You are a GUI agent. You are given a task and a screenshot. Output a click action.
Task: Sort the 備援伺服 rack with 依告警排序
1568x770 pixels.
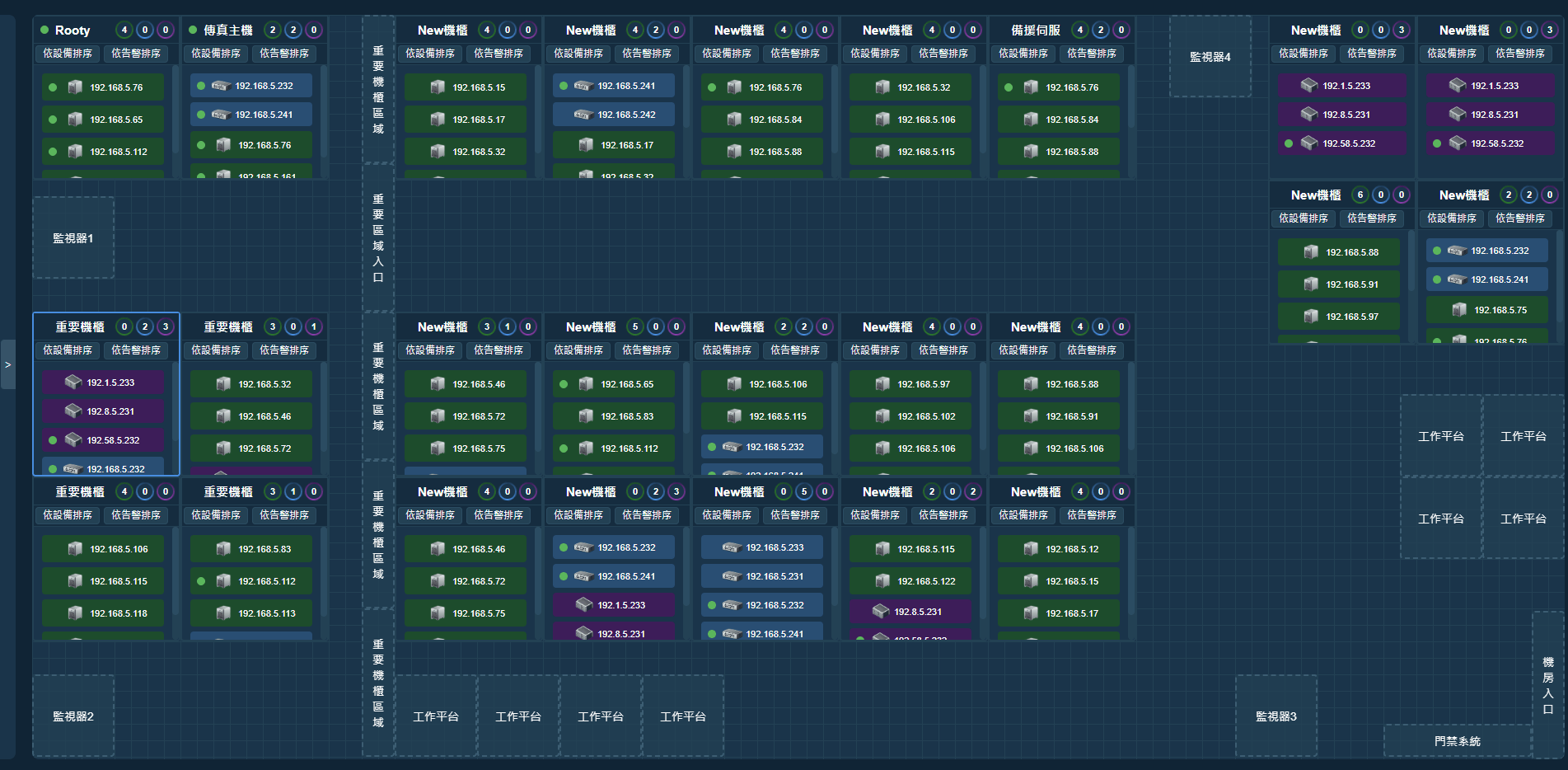(x=1091, y=54)
